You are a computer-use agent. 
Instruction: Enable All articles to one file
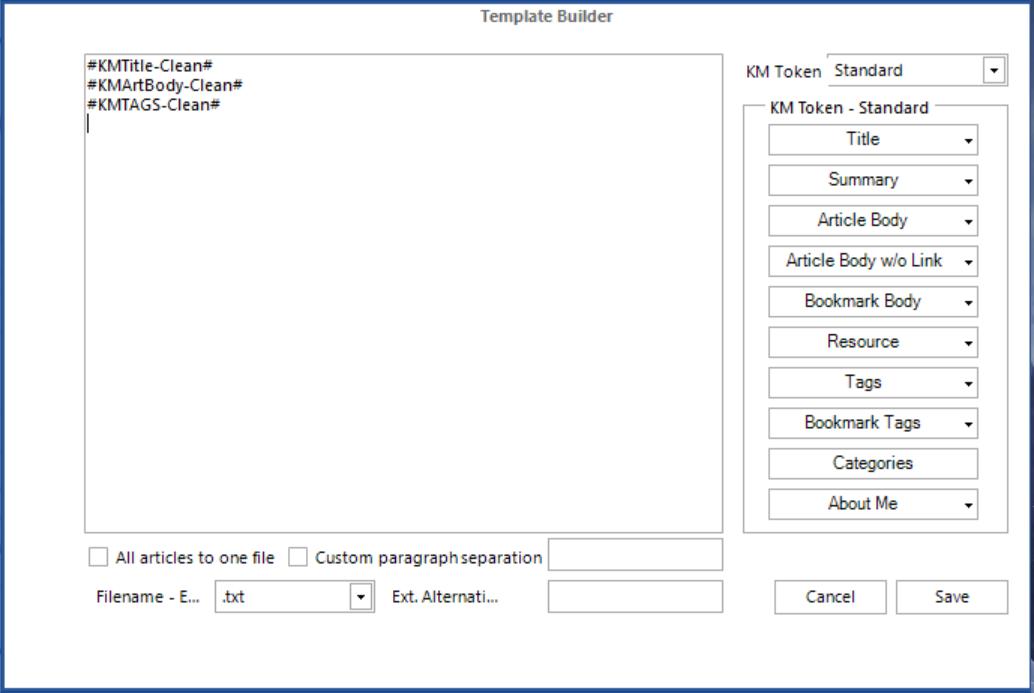pyautogui.click(x=98, y=557)
